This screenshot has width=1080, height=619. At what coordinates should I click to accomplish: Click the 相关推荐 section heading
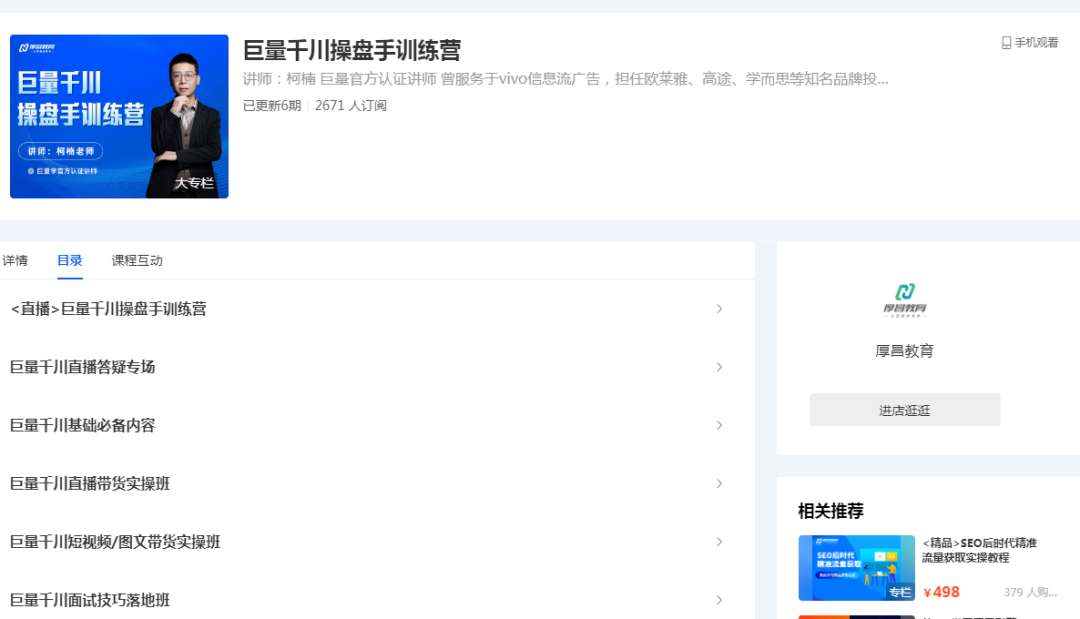point(831,510)
